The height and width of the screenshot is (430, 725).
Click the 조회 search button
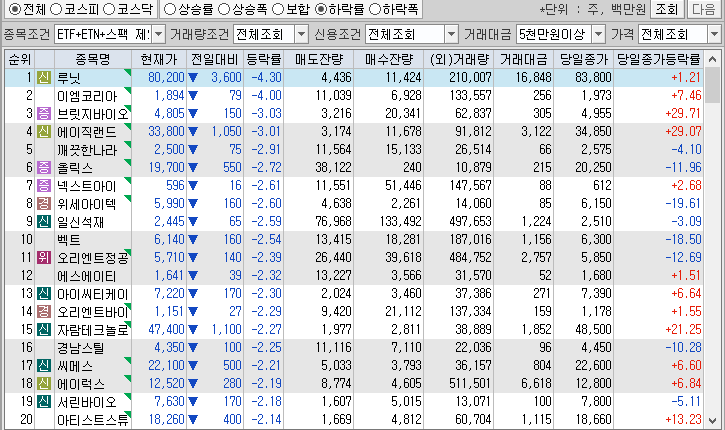(x=667, y=9)
